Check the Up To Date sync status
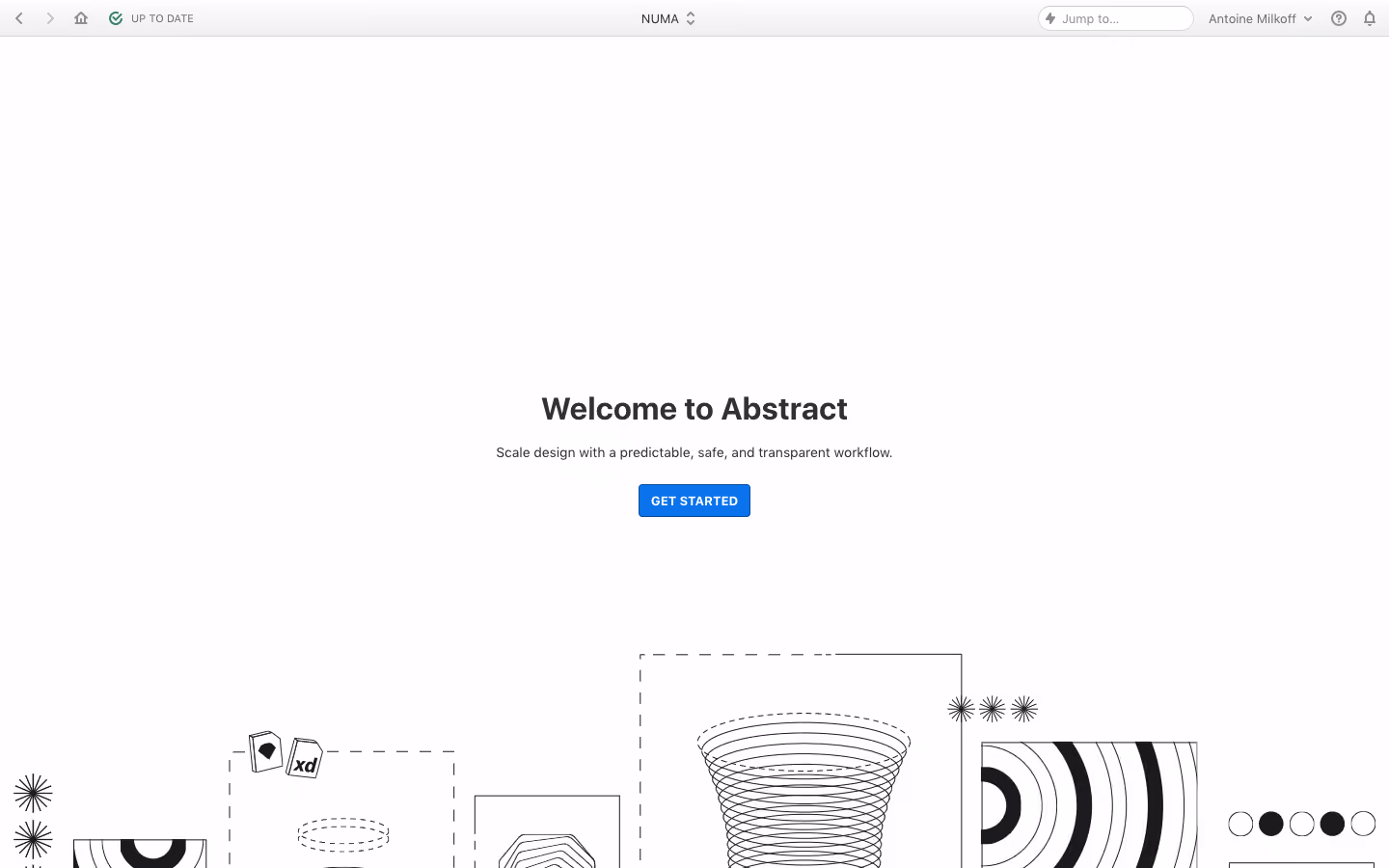The width and height of the screenshot is (1389, 868). point(151,18)
